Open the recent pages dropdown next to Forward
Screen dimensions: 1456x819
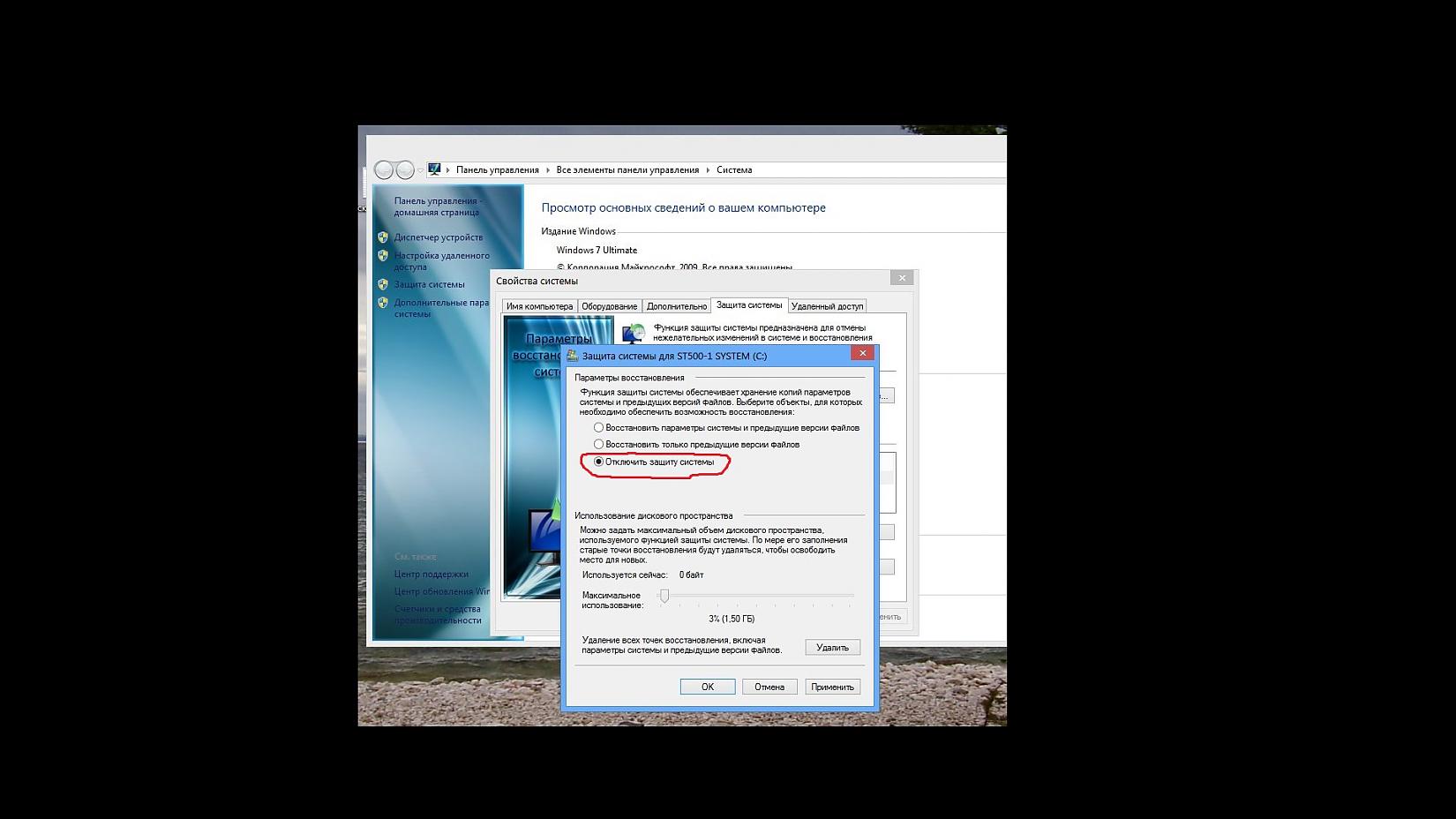pyautogui.click(x=420, y=169)
